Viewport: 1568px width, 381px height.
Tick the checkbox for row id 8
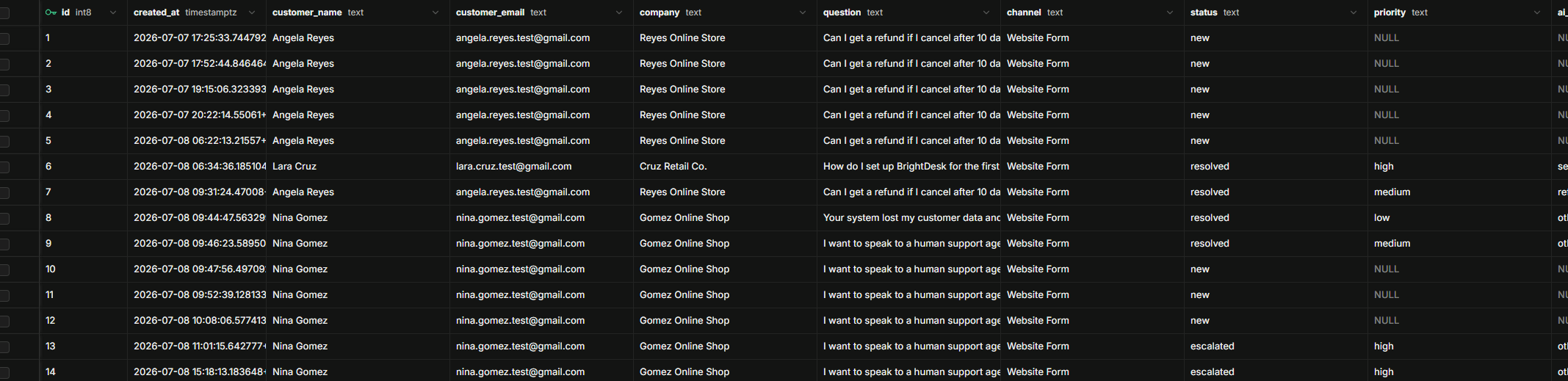pos(4,218)
